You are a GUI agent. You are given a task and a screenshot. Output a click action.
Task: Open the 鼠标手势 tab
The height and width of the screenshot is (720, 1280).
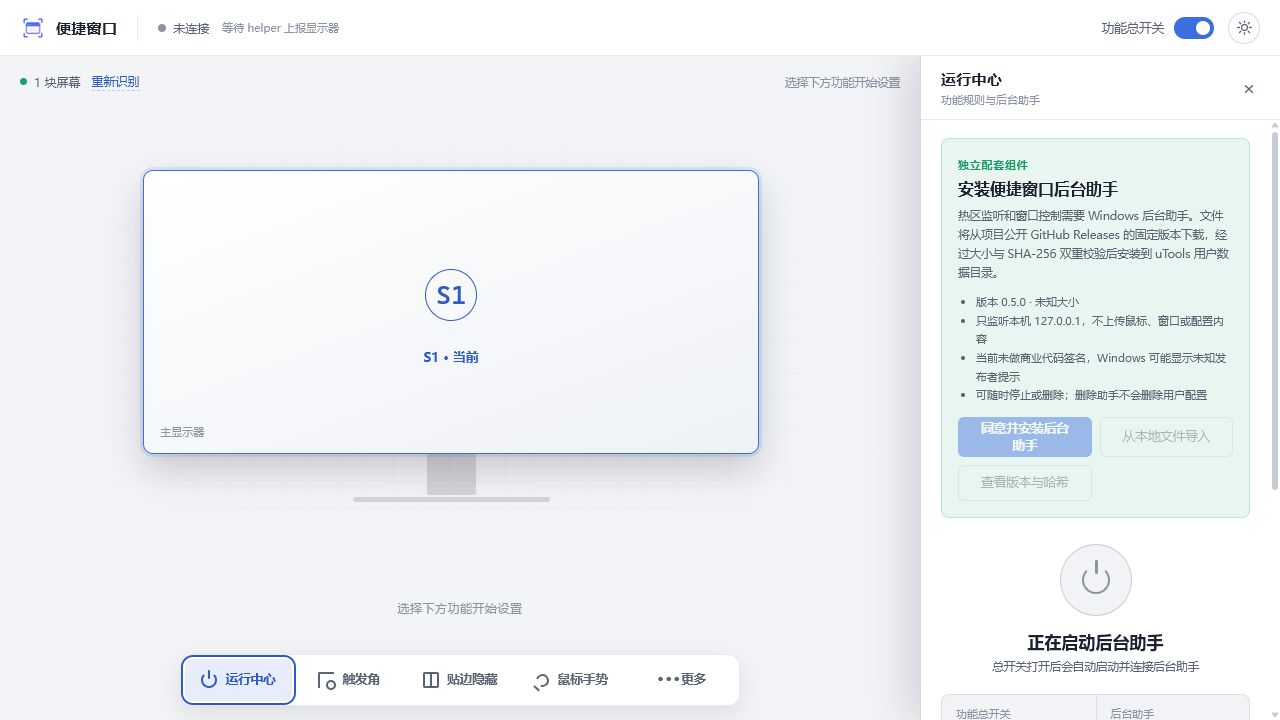click(x=571, y=680)
